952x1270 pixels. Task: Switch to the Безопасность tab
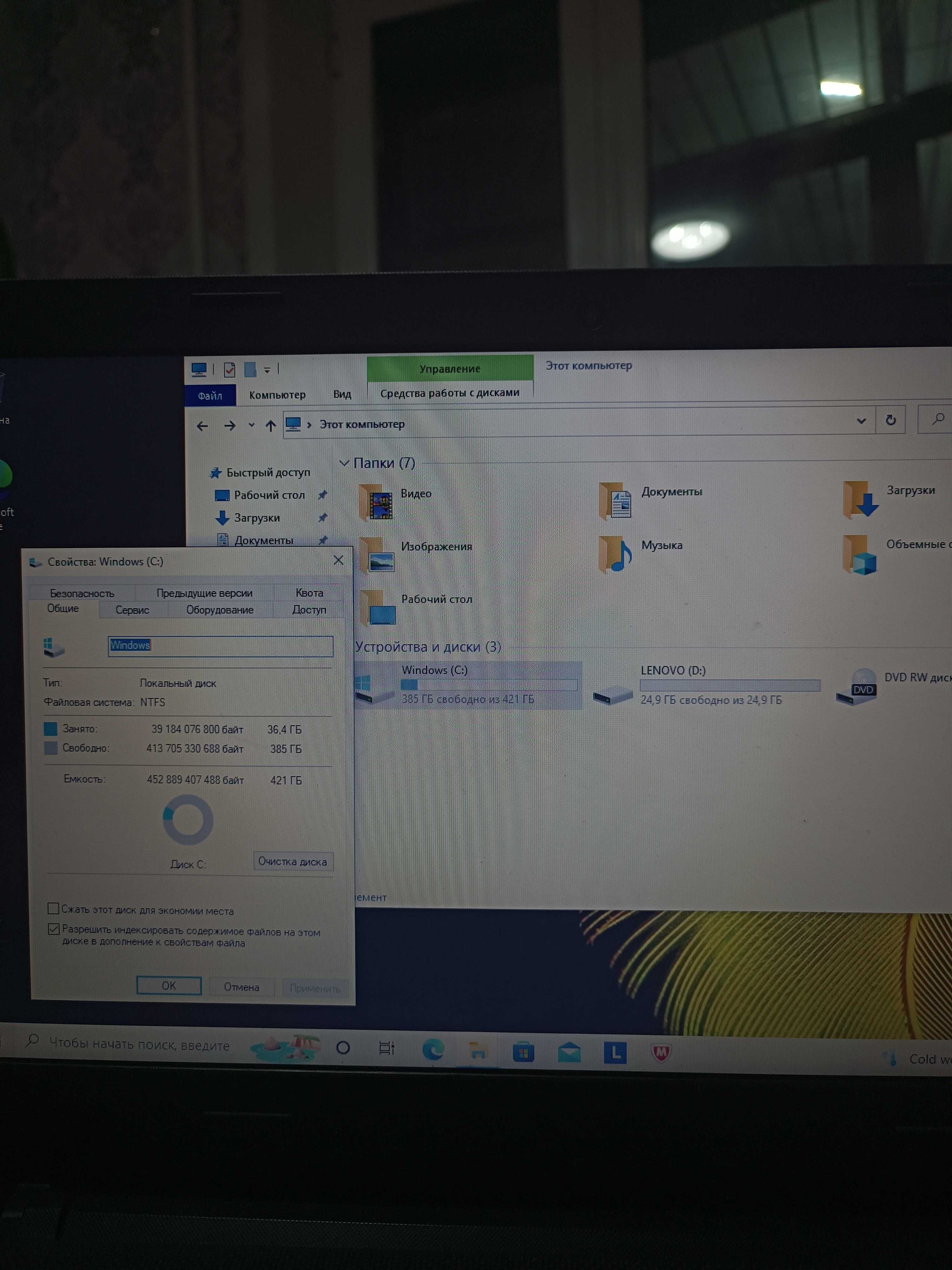coord(82,593)
